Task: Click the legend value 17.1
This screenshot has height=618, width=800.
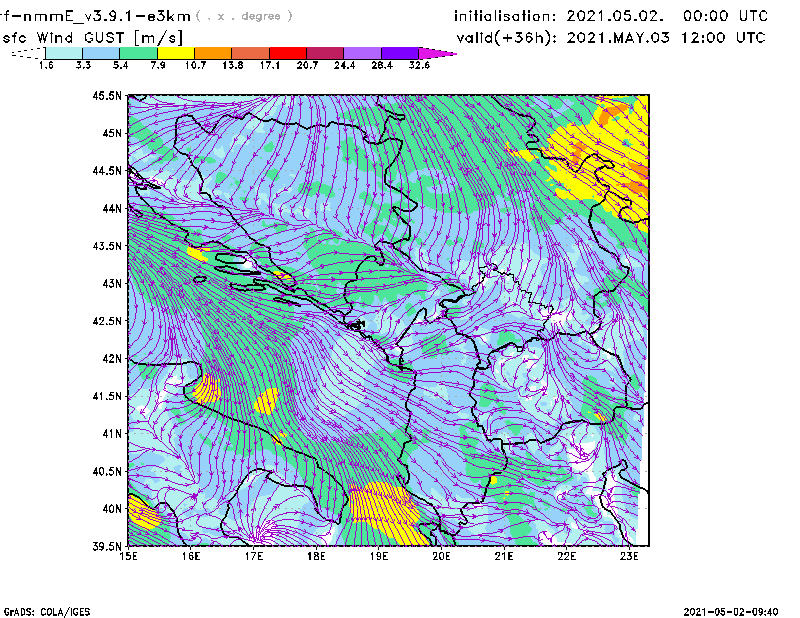Action: pyautogui.click(x=270, y=65)
